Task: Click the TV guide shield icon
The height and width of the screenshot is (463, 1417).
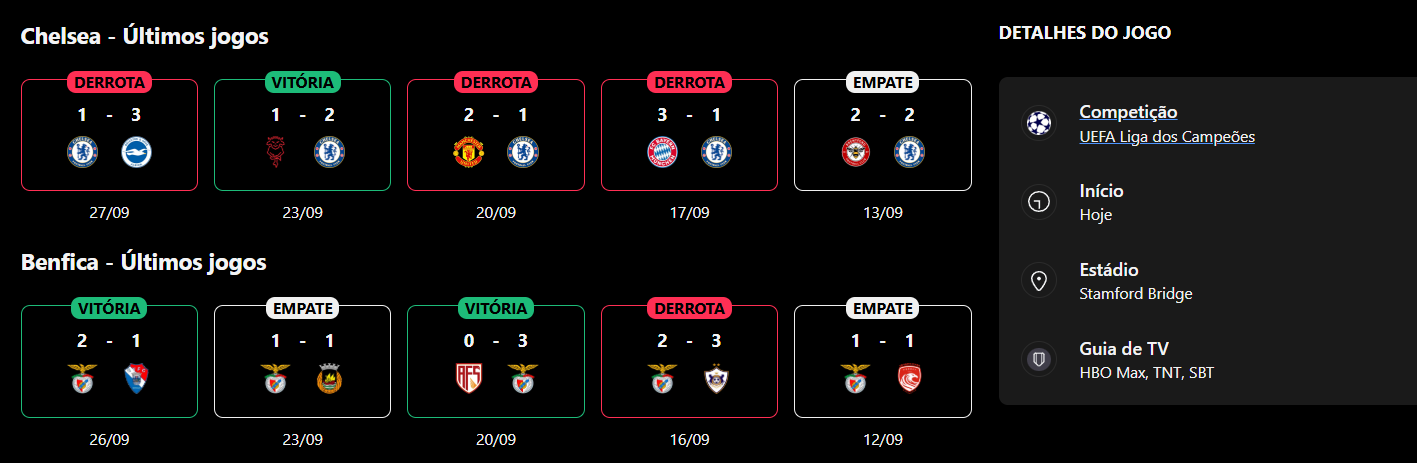Action: [1039, 360]
